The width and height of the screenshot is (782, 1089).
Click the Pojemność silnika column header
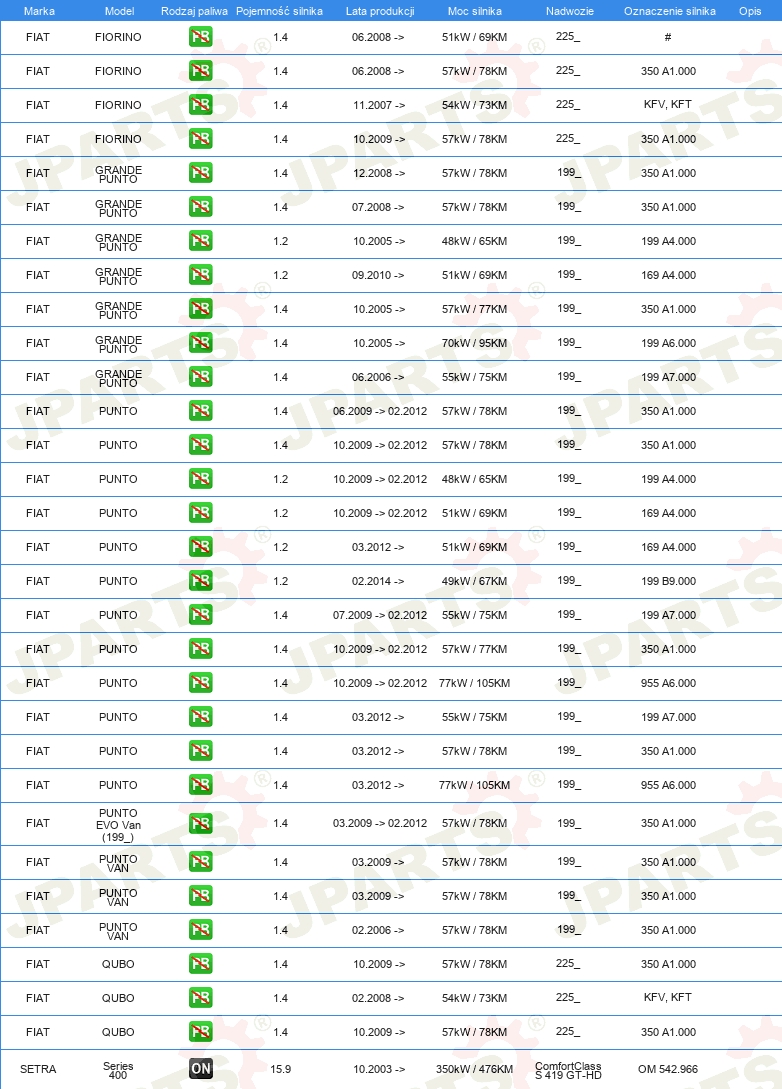point(279,11)
